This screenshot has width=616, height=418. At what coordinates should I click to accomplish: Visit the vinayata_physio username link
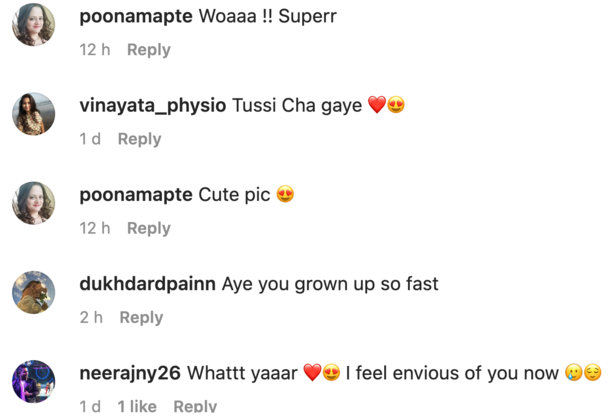click(x=153, y=106)
